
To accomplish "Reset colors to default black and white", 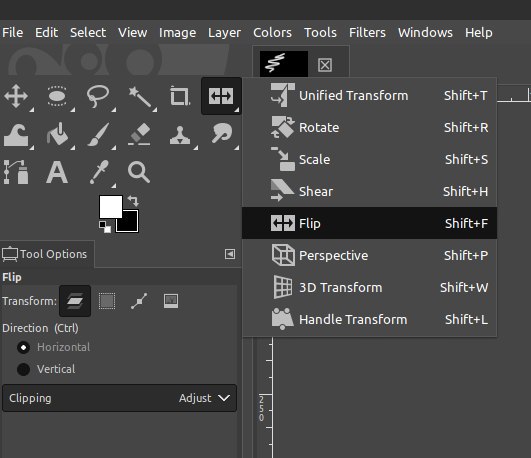I will click(105, 227).
